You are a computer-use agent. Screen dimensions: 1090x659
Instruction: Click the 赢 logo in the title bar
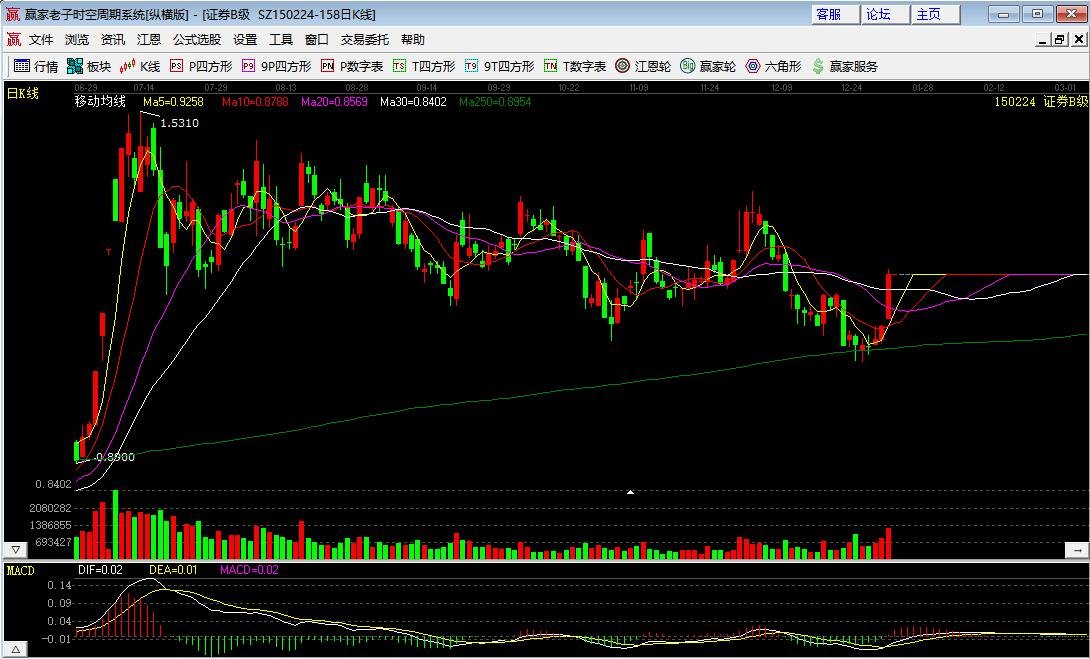(x=13, y=14)
